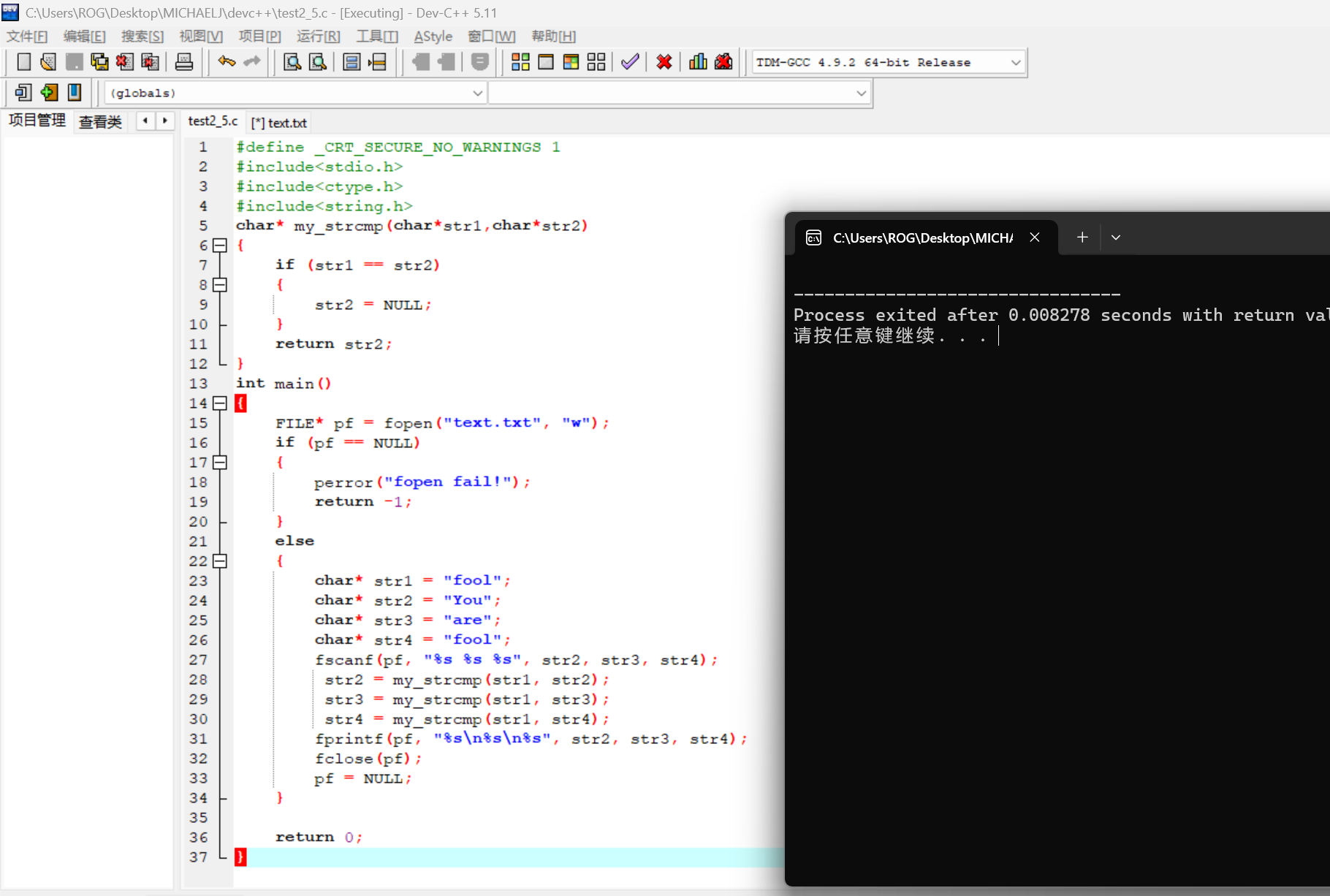Click the green plus icon in second toolbar row
Screen dimensions: 1330x896
click(x=49, y=92)
